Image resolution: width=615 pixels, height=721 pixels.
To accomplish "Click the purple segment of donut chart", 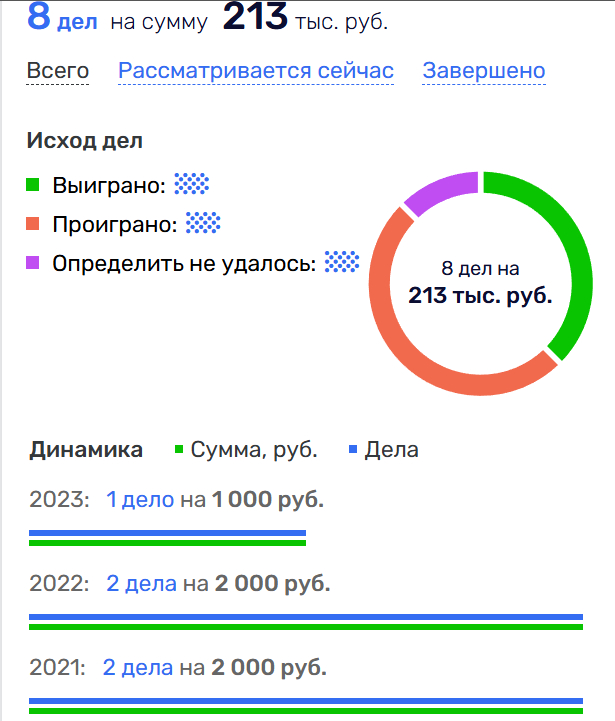I will [x=438, y=190].
